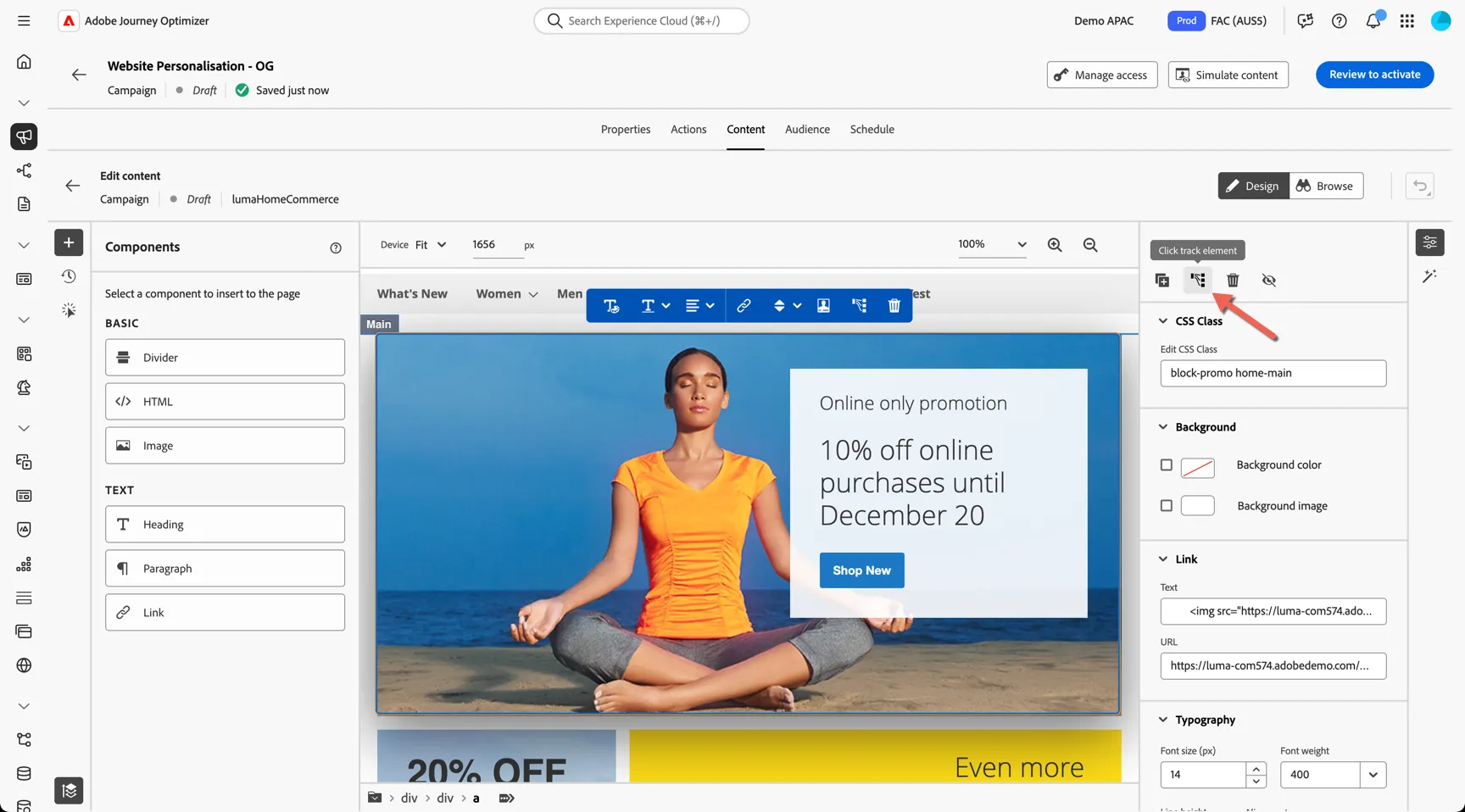Image resolution: width=1465 pixels, height=812 pixels.
Task: Open the notifications bell
Action: [x=1373, y=20]
